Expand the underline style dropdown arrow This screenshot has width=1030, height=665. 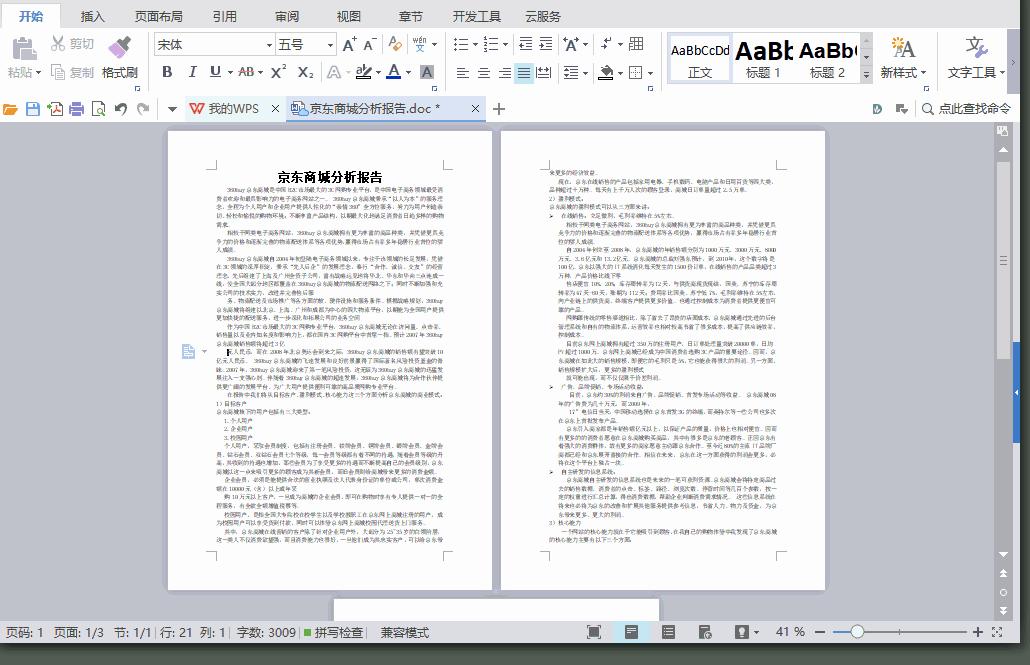pyautogui.click(x=230, y=72)
